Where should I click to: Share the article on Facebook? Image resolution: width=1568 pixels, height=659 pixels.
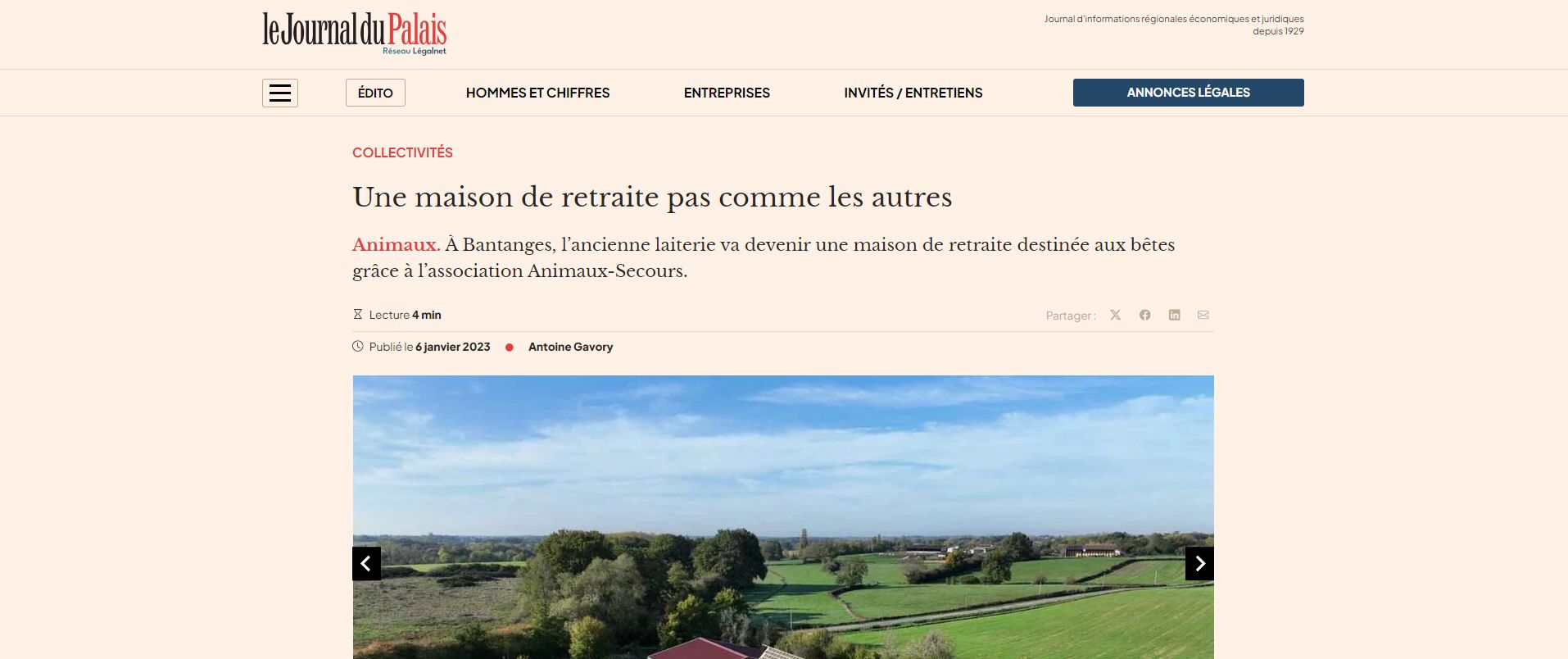pos(1144,315)
